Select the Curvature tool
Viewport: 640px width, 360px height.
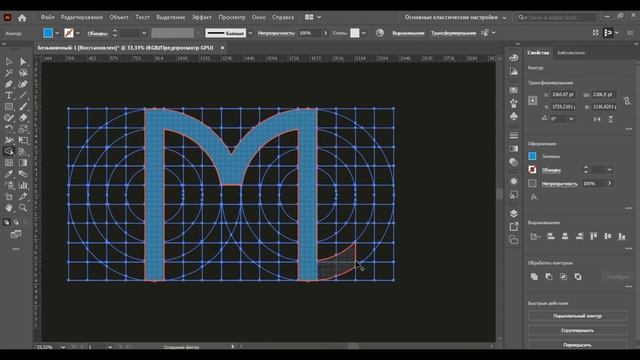point(23,84)
